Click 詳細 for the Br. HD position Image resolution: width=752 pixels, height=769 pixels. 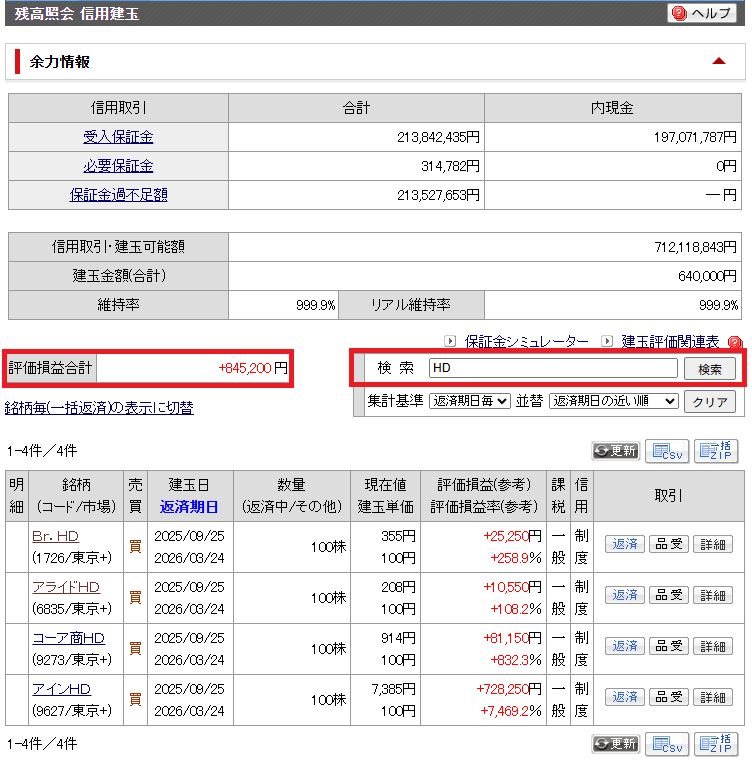712,544
